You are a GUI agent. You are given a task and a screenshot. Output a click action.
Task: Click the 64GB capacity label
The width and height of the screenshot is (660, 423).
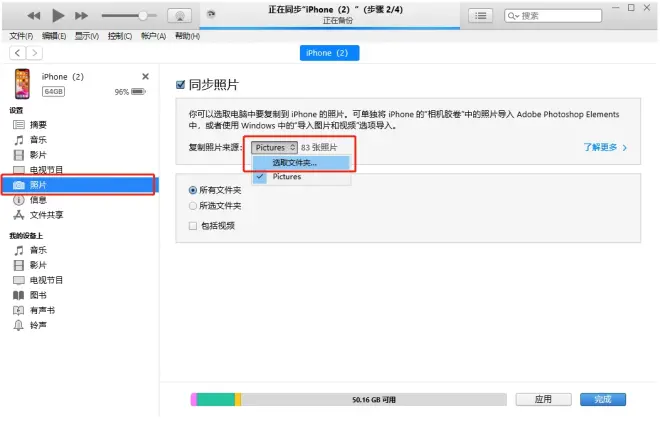(53, 91)
